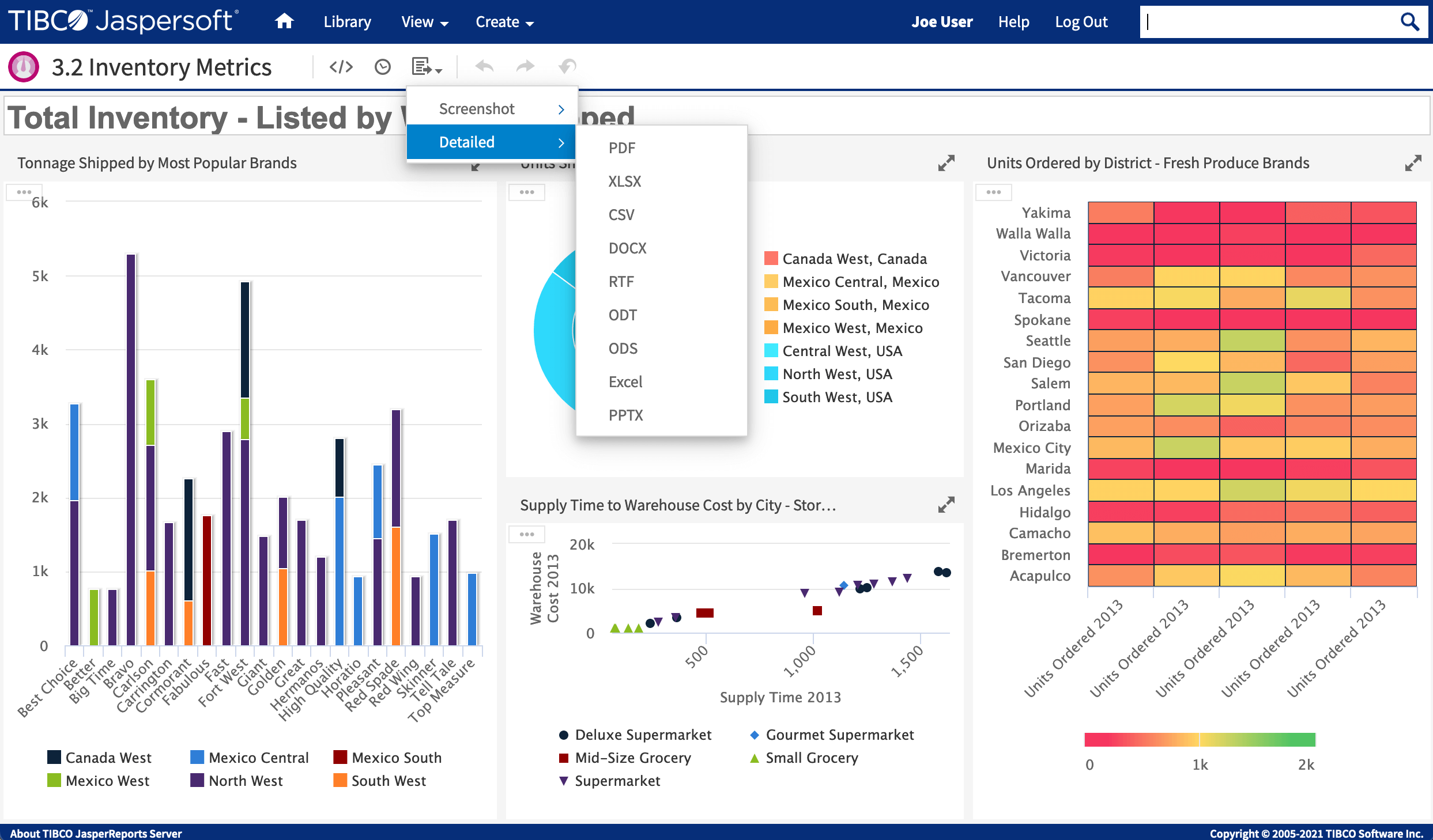Open the schedule clock icon
The image size is (1433, 840).
(382, 67)
